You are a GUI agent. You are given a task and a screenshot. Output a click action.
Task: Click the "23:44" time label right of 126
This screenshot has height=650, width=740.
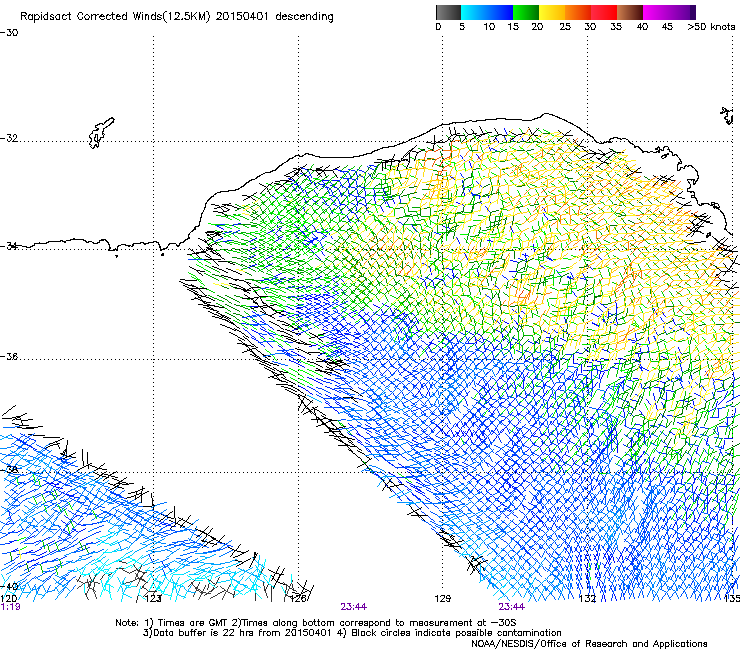coord(353,607)
